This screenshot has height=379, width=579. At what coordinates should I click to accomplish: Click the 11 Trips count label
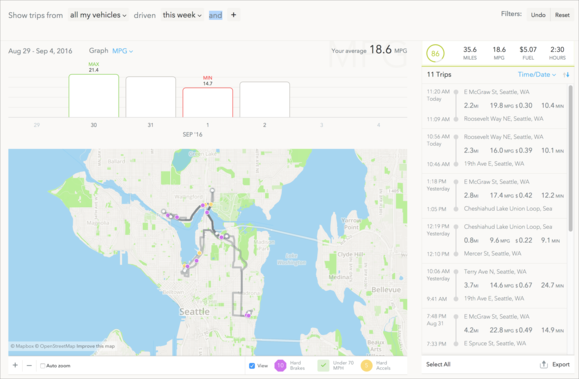tap(439, 75)
